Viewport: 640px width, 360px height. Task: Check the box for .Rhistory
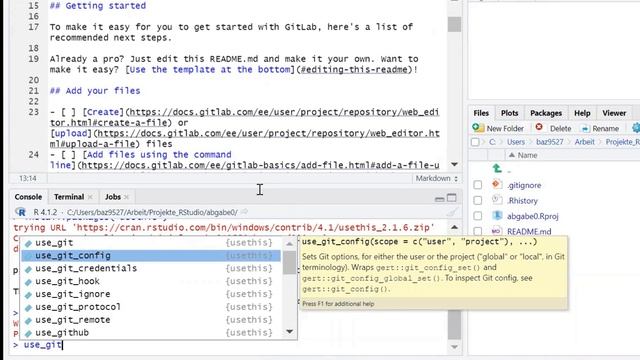478,200
